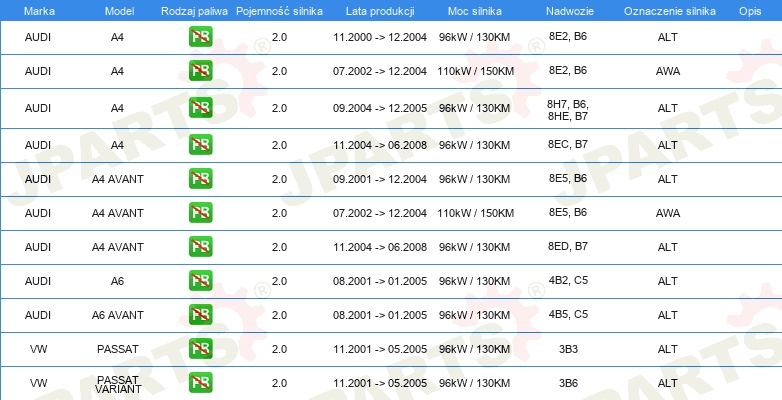Viewport: 782px width, 400px height.
Task: Click date 08.2001 -> 01.2005 in A6 AVANT row
Action: (x=380, y=315)
